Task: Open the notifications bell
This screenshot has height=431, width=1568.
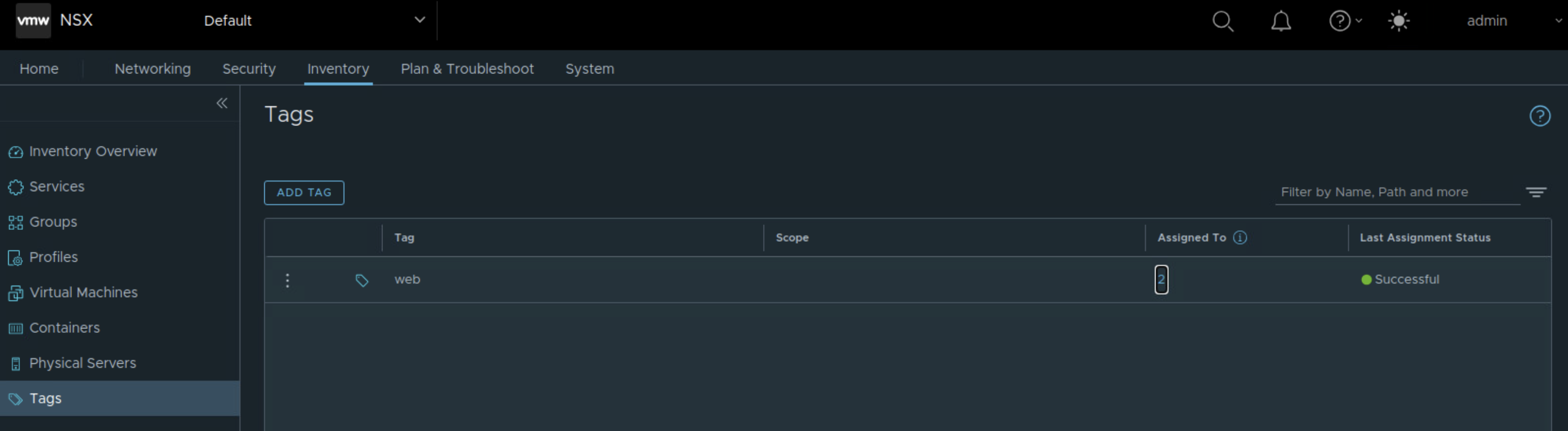Action: (x=1281, y=21)
